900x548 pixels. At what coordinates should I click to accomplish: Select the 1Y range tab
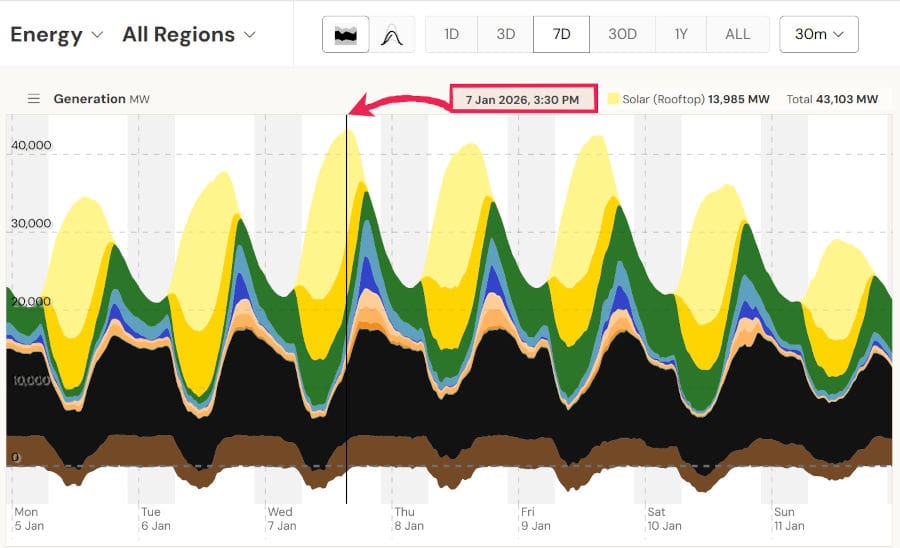click(681, 35)
